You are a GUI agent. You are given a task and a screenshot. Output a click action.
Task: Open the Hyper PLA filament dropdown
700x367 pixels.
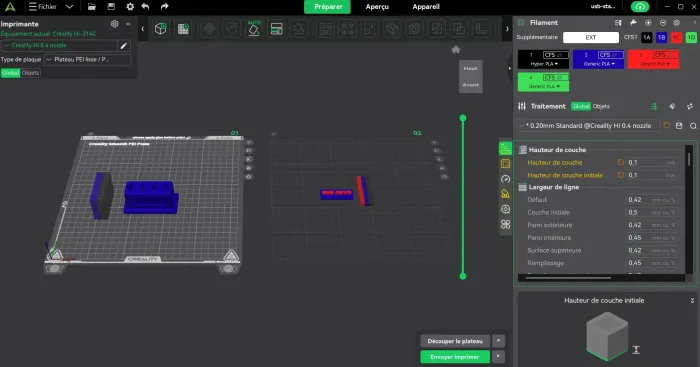tap(543, 64)
